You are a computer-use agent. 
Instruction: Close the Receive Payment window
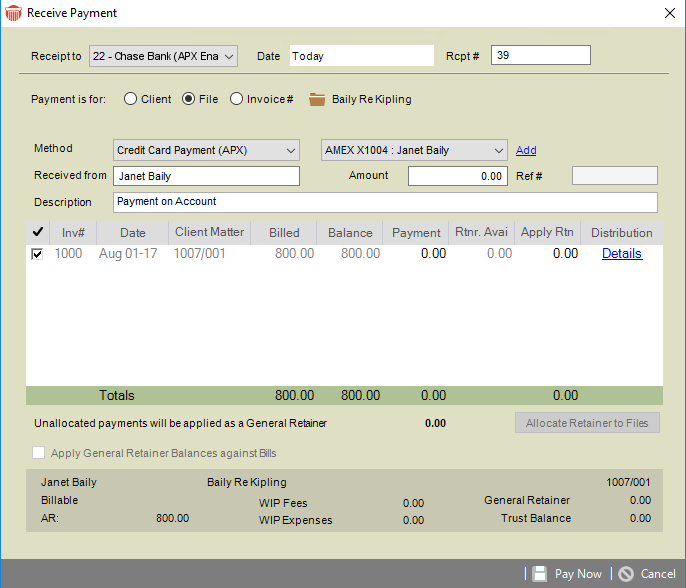tap(670, 13)
